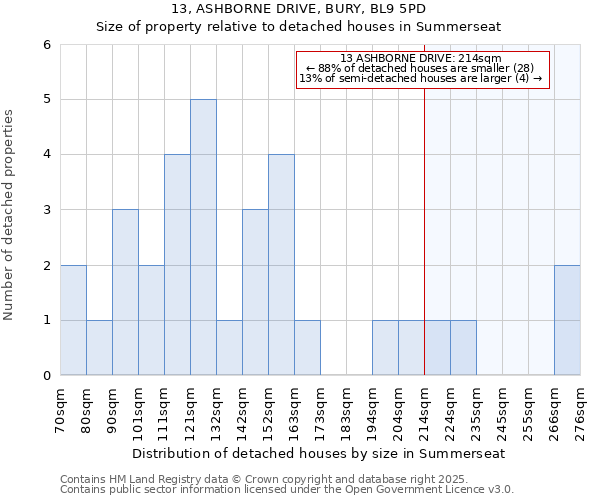Click the y-axis label 'Number of detached properties'
600x500 pixels.
(8, 215)
